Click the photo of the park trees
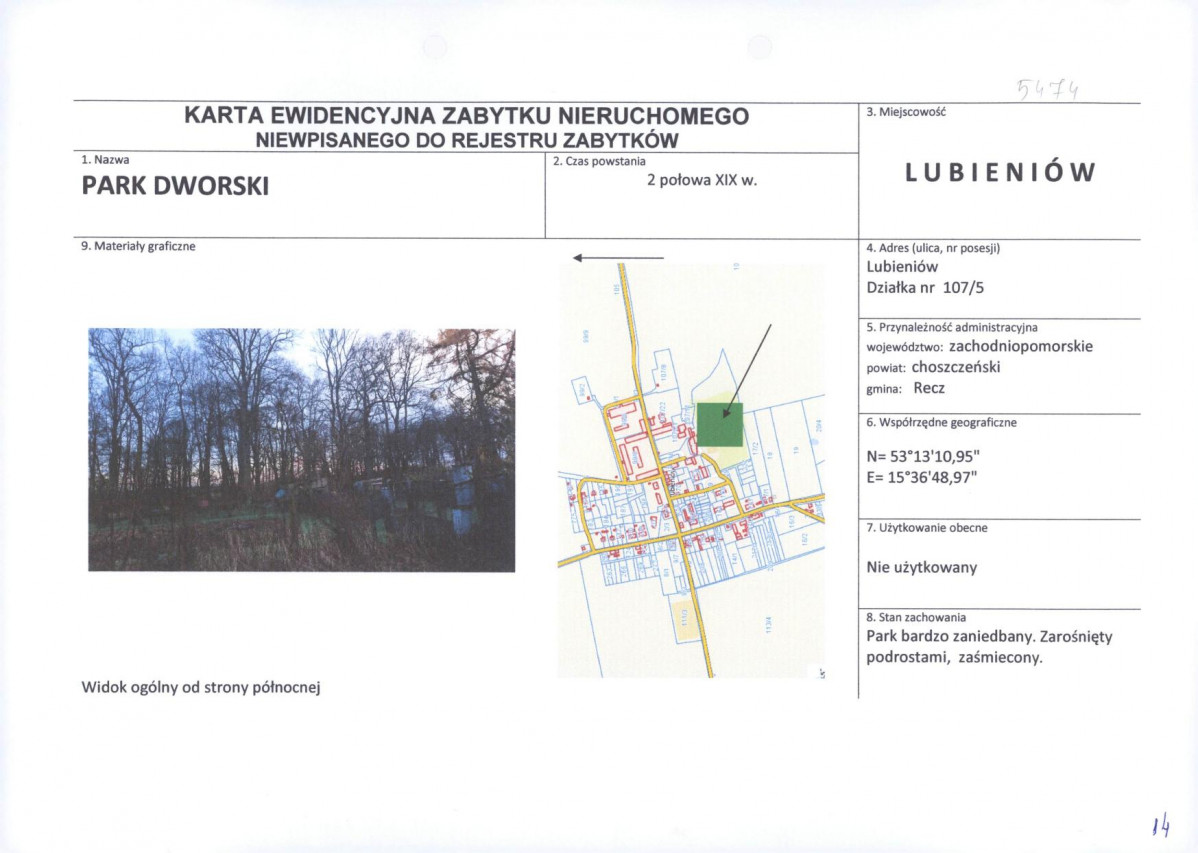The image size is (1198, 853). coord(302,450)
